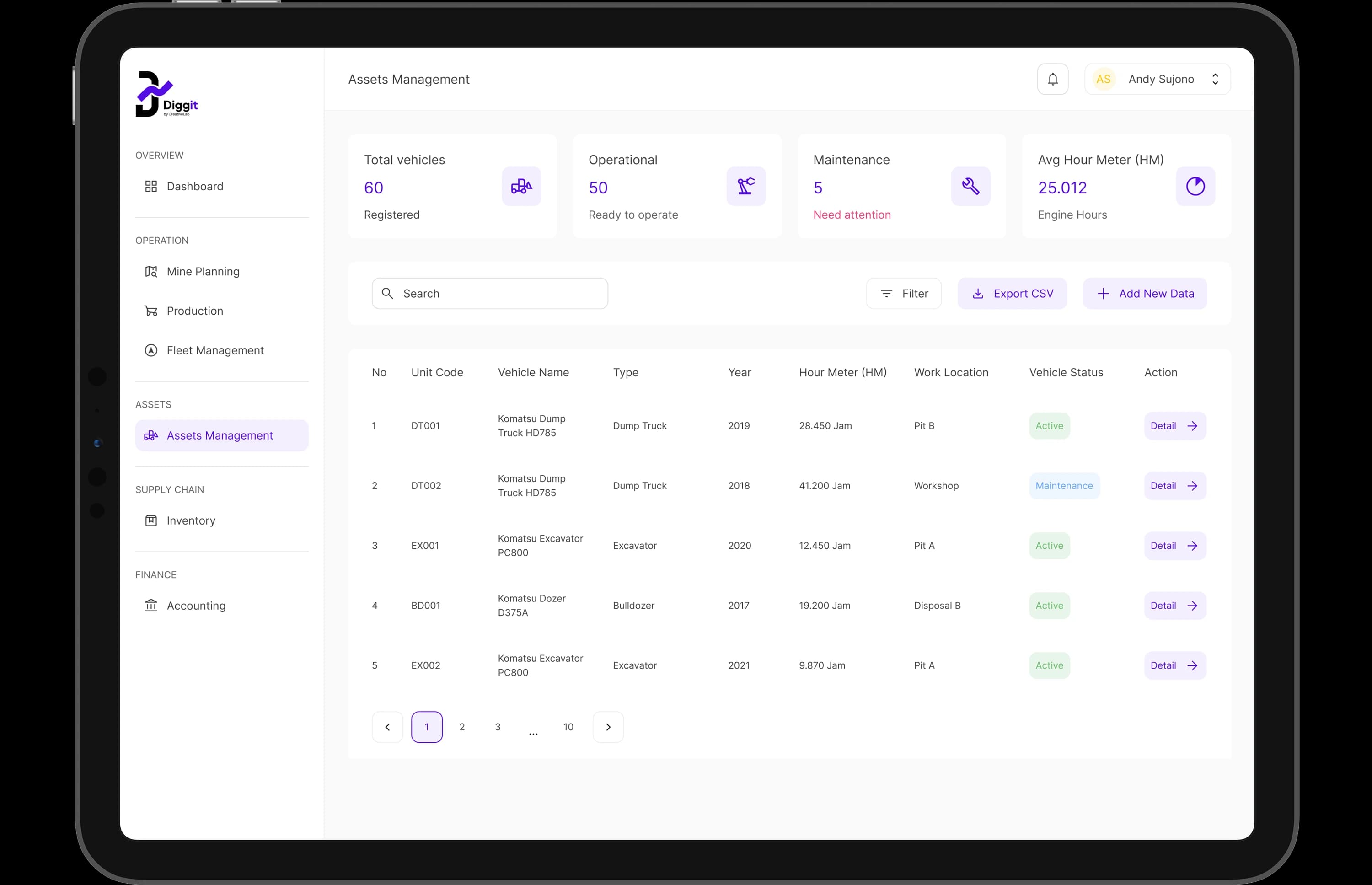The height and width of the screenshot is (885, 1372).
Task: Open Detail for DT002
Action: [1175, 486]
